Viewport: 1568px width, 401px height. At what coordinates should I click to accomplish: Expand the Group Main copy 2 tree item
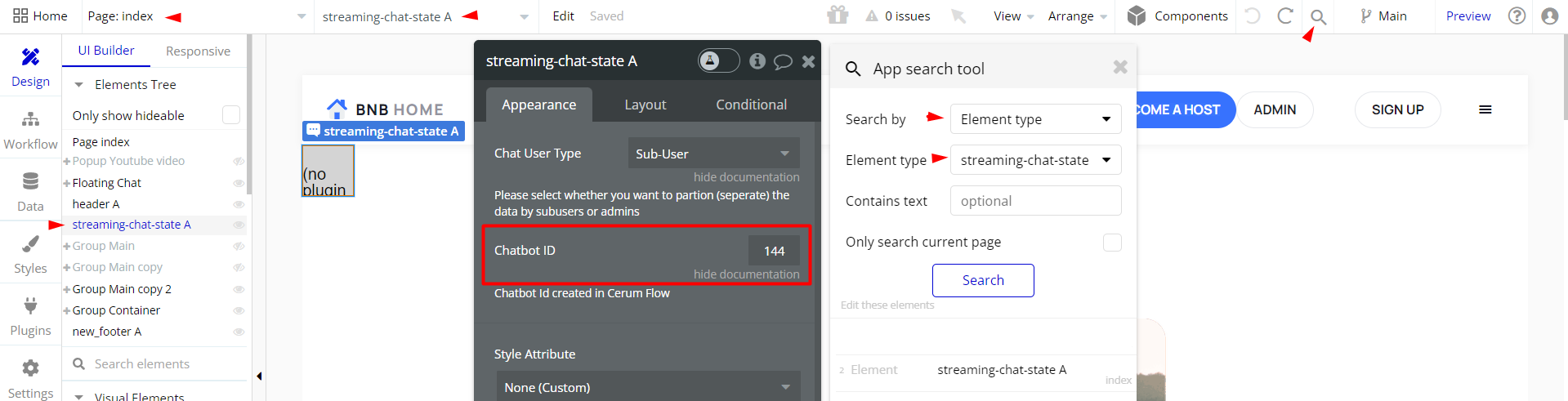67,289
